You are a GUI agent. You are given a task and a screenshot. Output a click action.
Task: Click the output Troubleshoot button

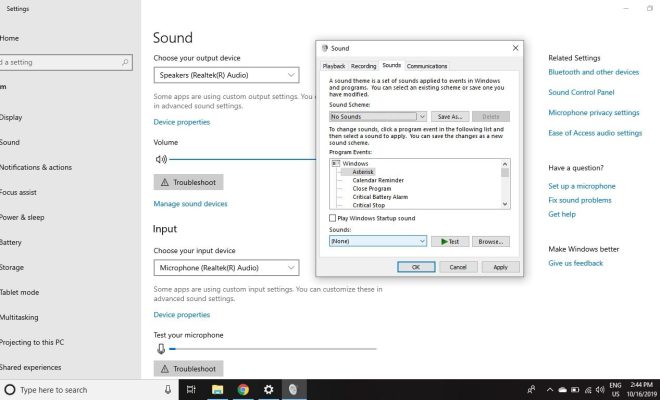click(x=189, y=182)
